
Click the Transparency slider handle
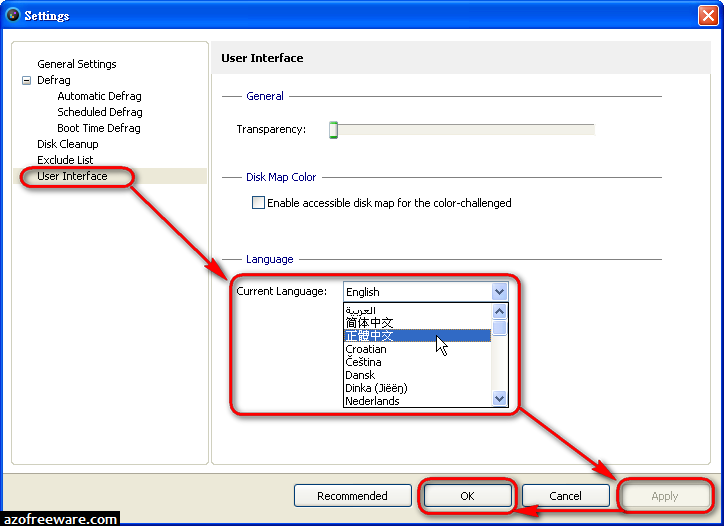tap(333, 130)
